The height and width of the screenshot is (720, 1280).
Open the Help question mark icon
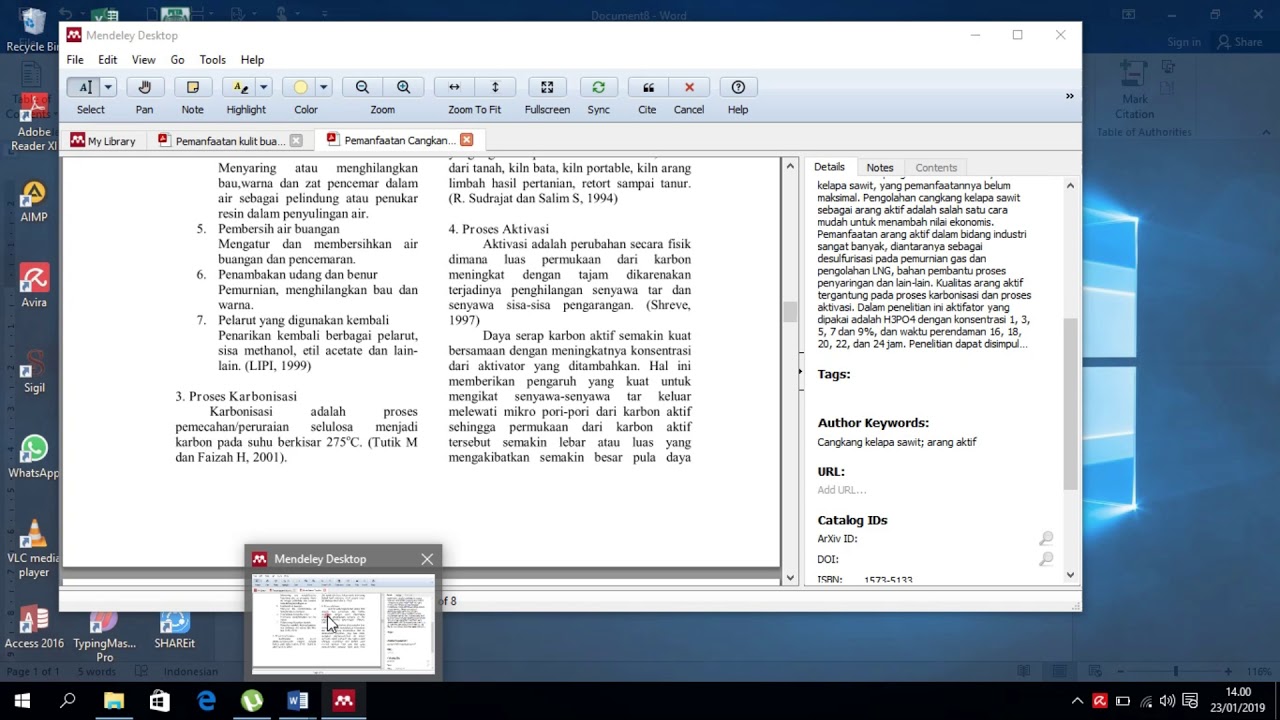pos(738,87)
